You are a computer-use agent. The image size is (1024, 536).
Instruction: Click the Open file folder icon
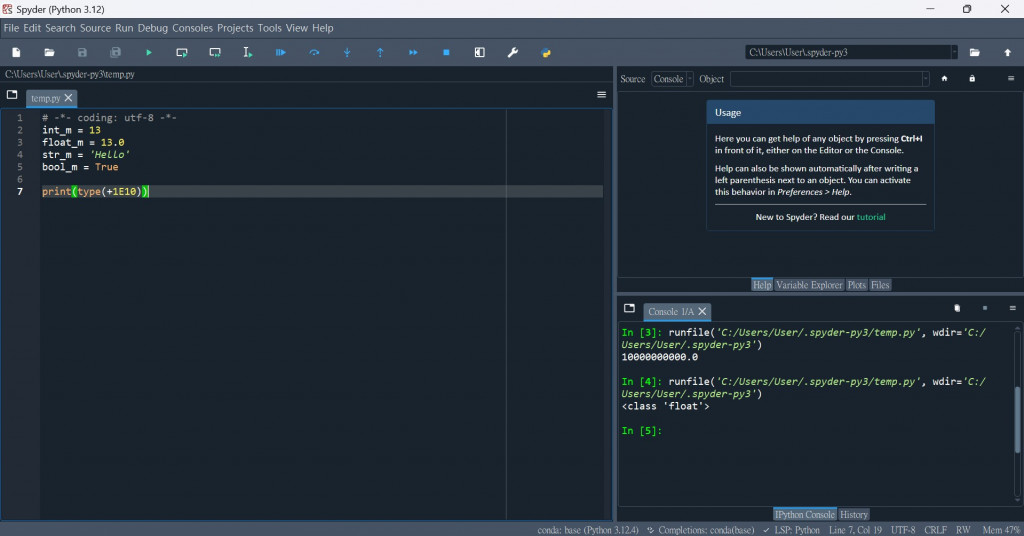pos(49,52)
